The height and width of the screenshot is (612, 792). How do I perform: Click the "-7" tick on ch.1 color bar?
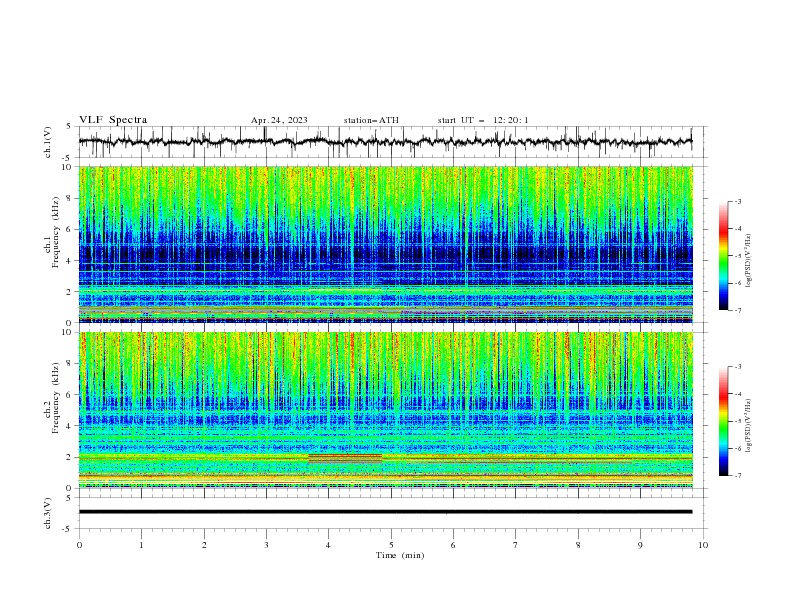tap(738, 310)
